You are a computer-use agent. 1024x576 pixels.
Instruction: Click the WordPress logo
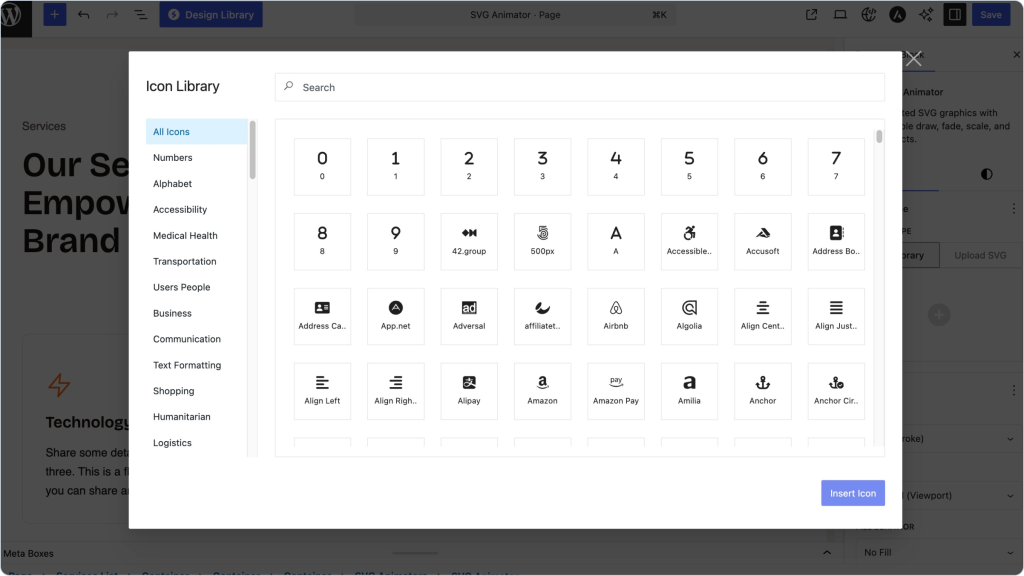coord(12,14)
